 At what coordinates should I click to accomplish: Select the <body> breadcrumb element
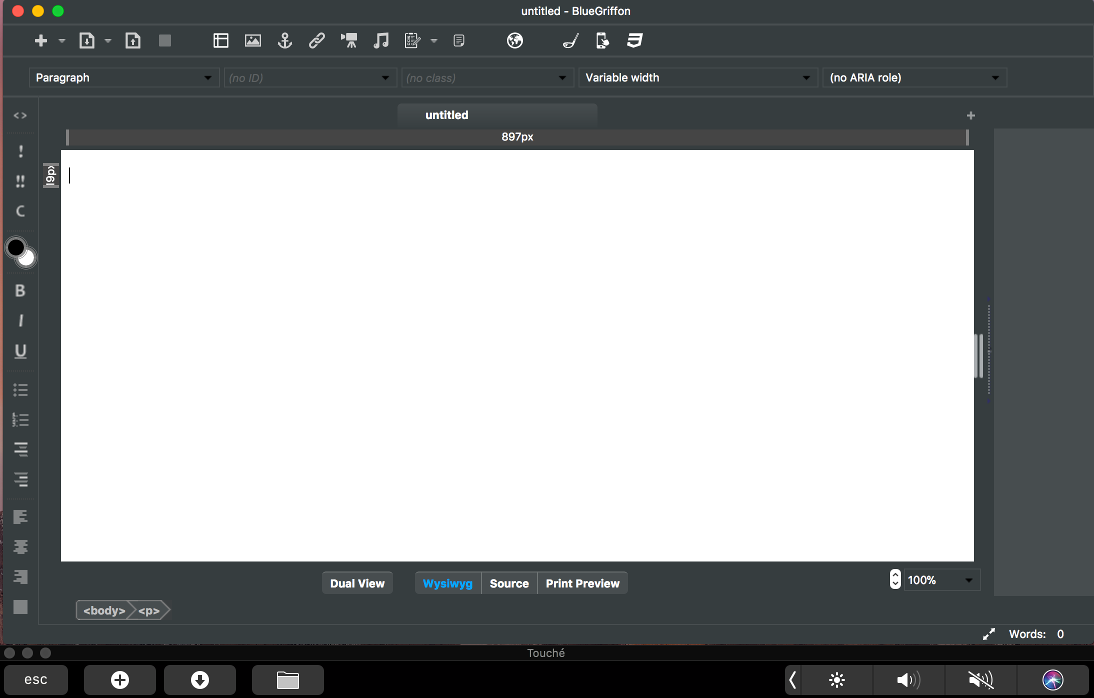click(x=104, y=611)
